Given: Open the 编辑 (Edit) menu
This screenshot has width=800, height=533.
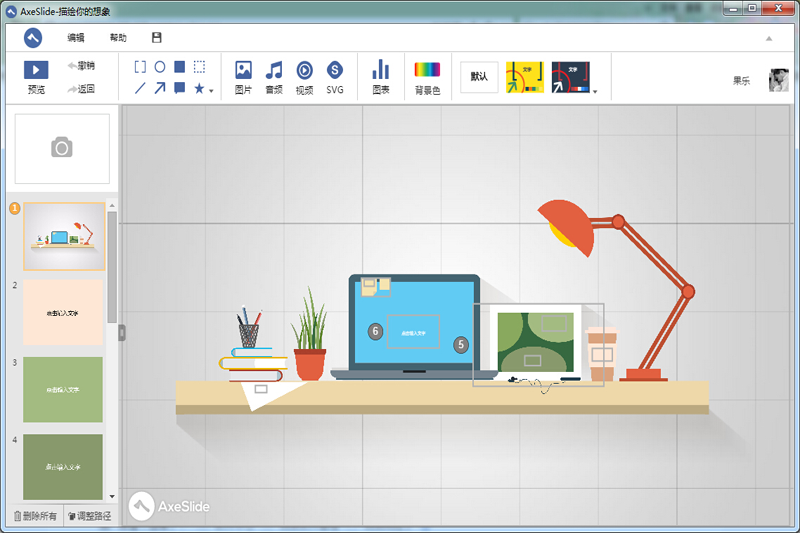Looking at the screenshot, I should pyautogui.click(x=76, y=38).
